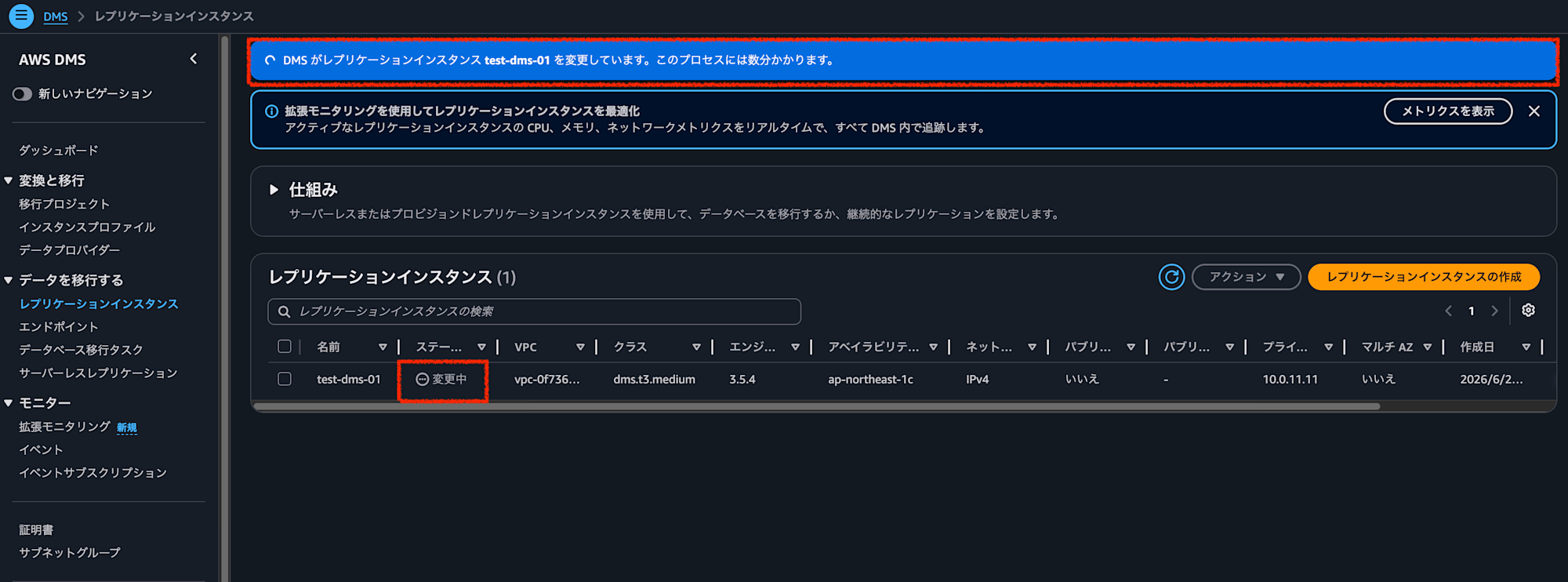This screenshot has width=1568, height=582.
Task: Focus the レプリケーションインスタンスの検索 field
Action: click(534, 311)
